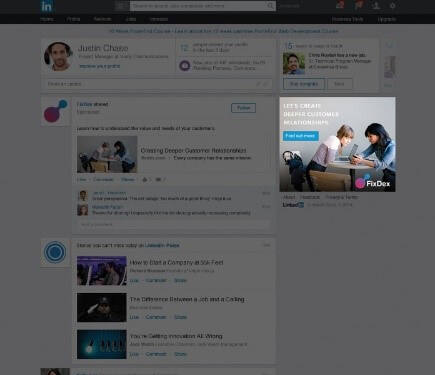Open the Jobs menu item
Screen dimensions: 435x375
click(131, 19)
